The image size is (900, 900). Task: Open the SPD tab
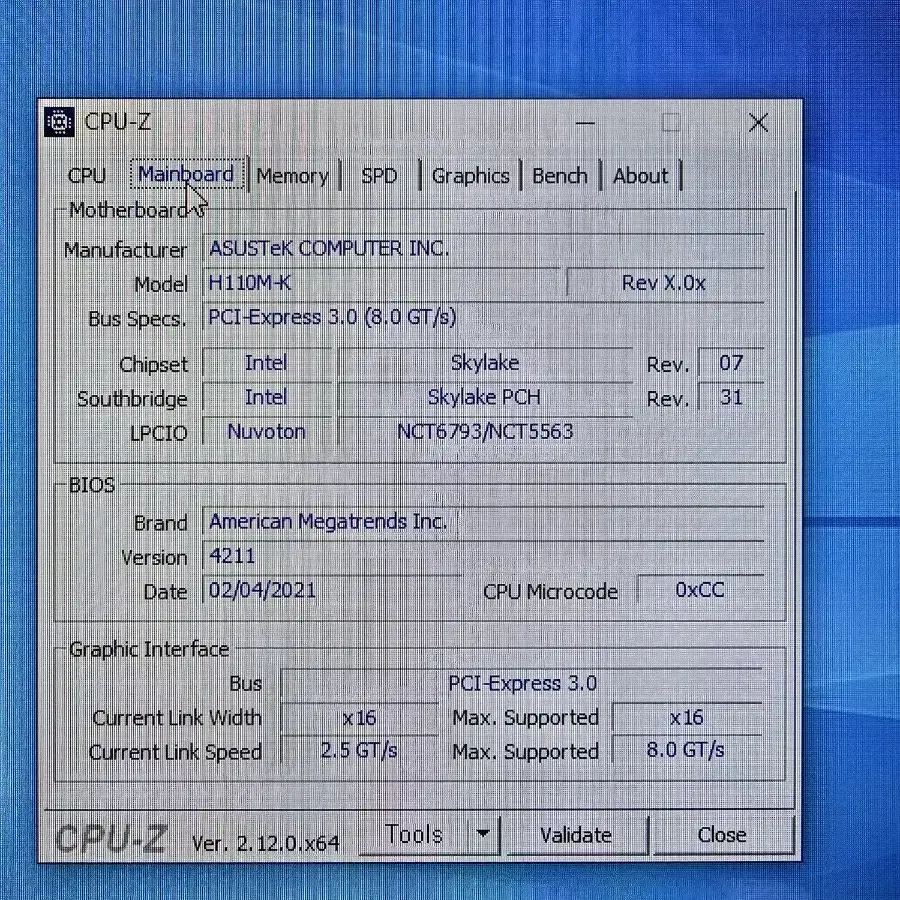pyautogui.click(x=379, y=176)
